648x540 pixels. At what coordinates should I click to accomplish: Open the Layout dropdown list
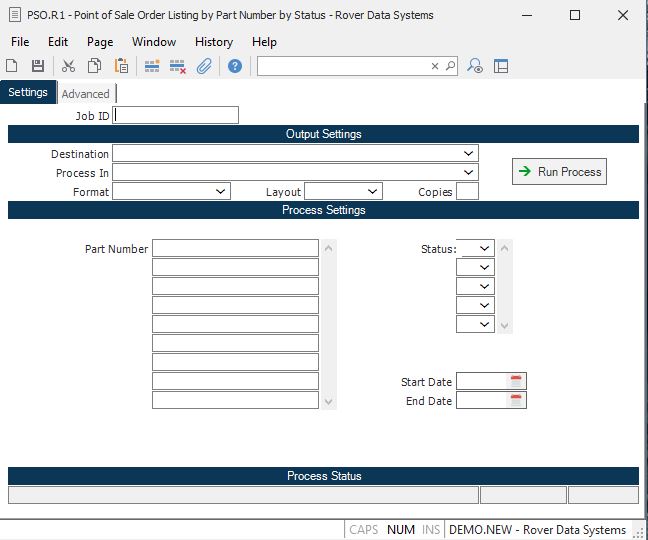pyautogui.click(x=373, y=191)
